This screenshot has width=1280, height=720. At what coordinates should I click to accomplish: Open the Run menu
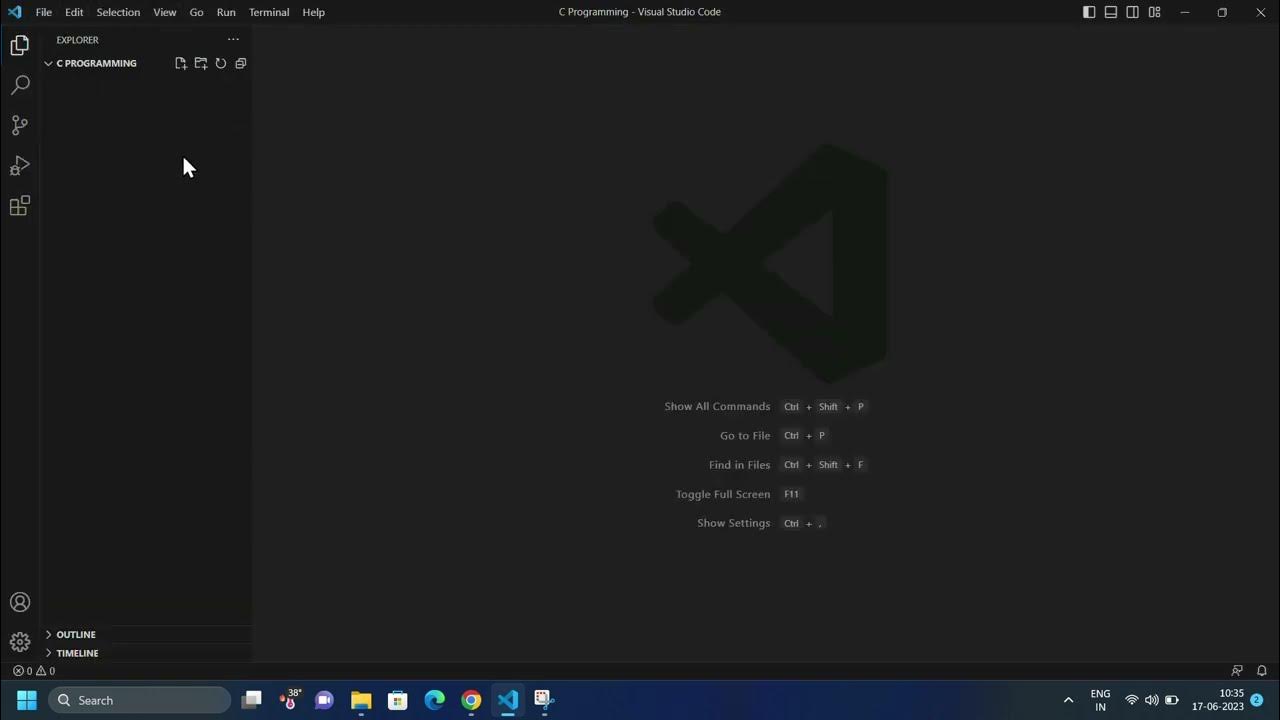coord(226,12)
